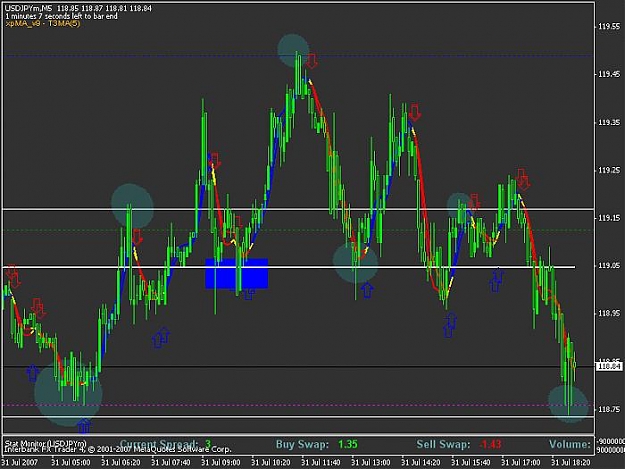Click the 118.95 price axis label
625x469 pixels.
point(609,314)
